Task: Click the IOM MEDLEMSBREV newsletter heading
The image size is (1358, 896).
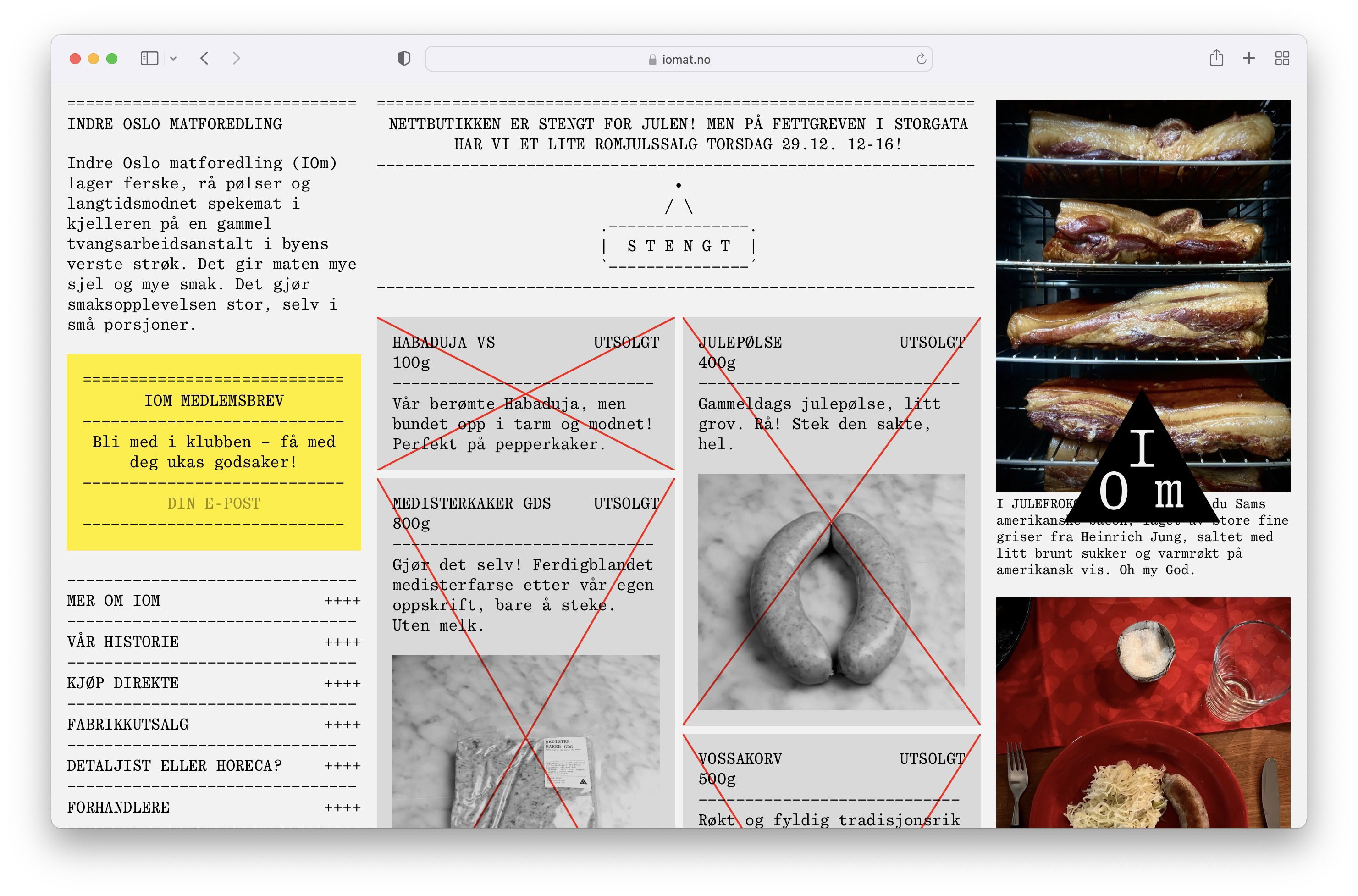Action: (214, 401)
